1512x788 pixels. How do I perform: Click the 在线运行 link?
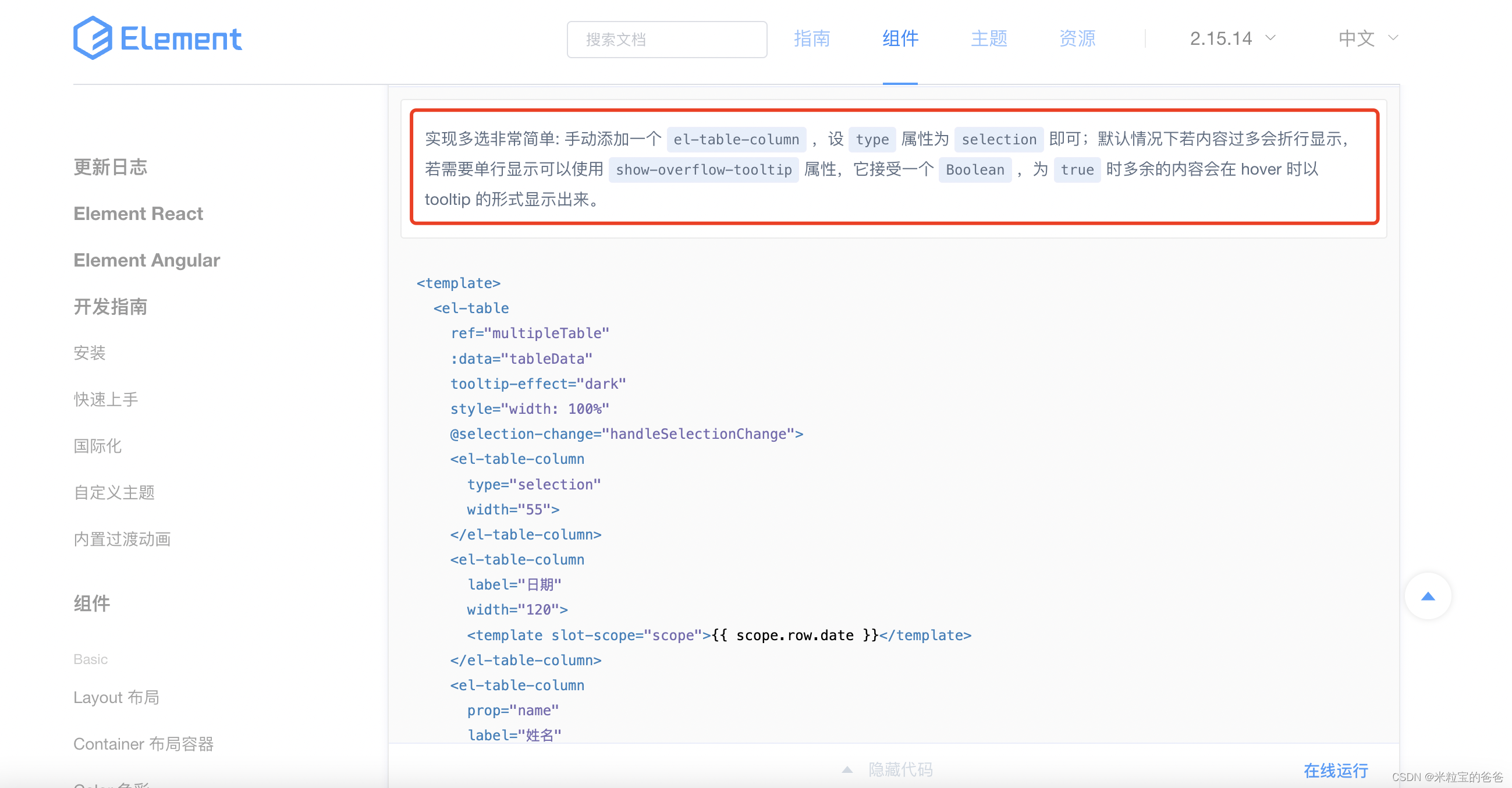point(1335,770)
